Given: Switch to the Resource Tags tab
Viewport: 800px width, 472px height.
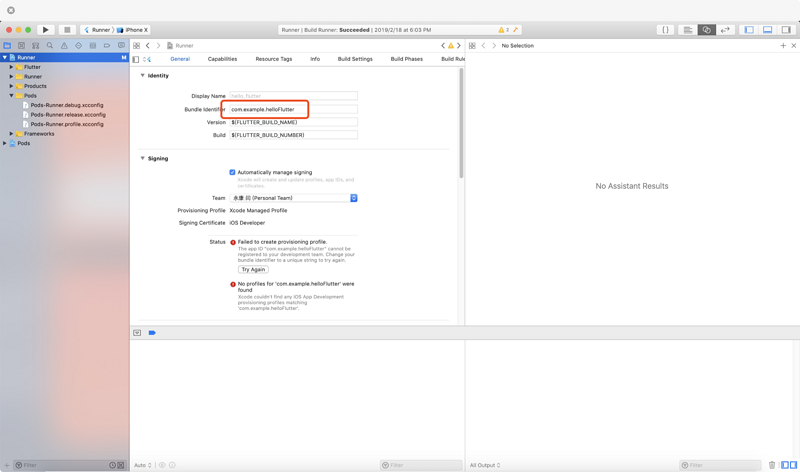Looking at the screenshot, I should [x=274, y=59].
